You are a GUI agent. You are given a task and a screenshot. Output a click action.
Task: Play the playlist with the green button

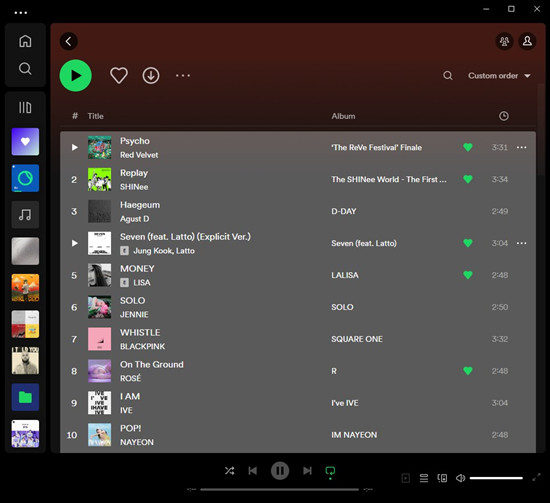[76, 75]
